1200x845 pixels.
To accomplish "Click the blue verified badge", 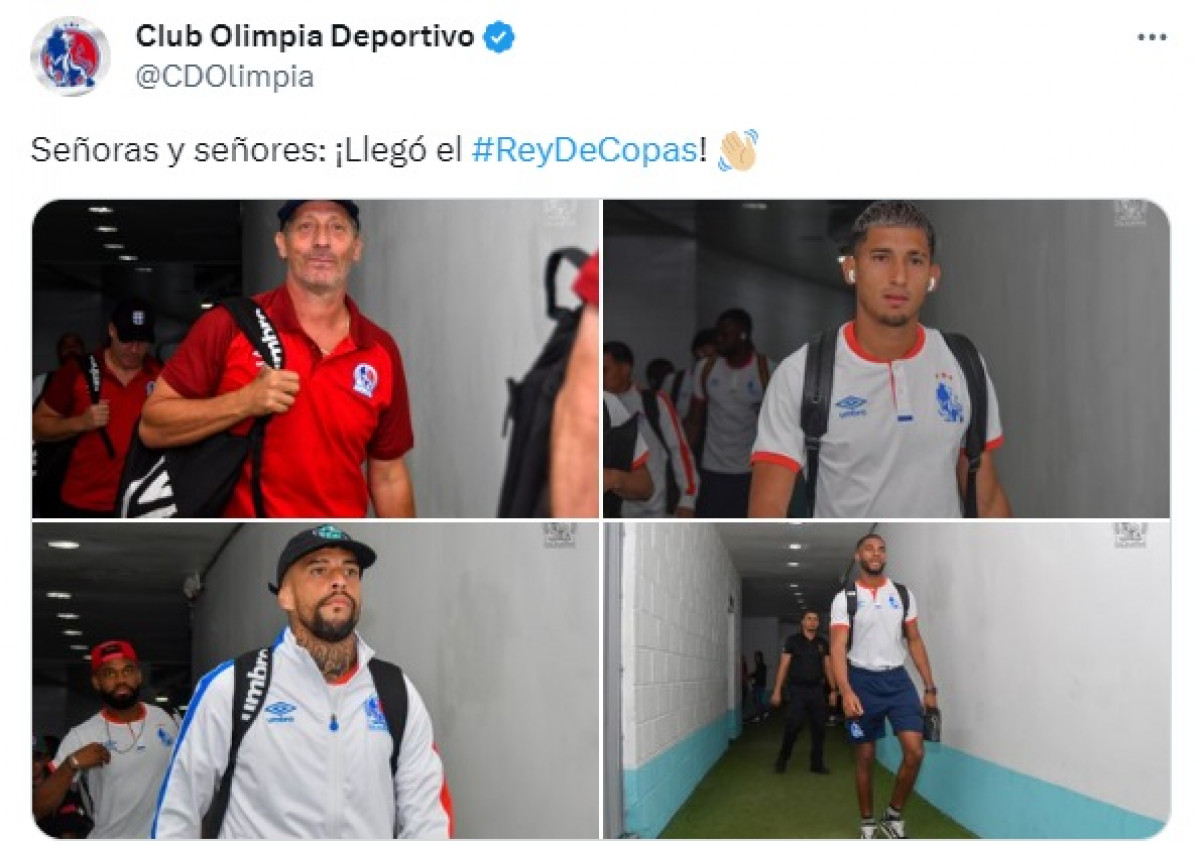I will coord(499,38).
